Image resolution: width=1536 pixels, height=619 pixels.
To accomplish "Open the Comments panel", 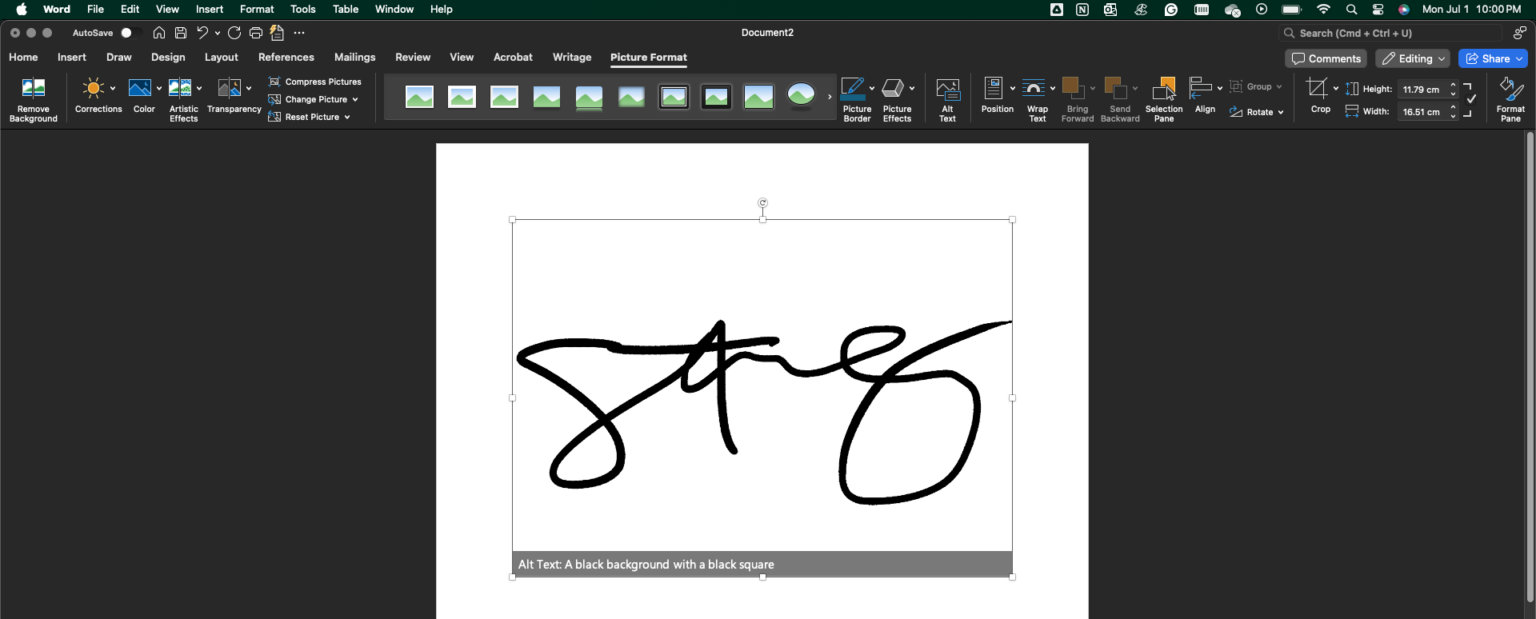I will (x=1325, y=58).
